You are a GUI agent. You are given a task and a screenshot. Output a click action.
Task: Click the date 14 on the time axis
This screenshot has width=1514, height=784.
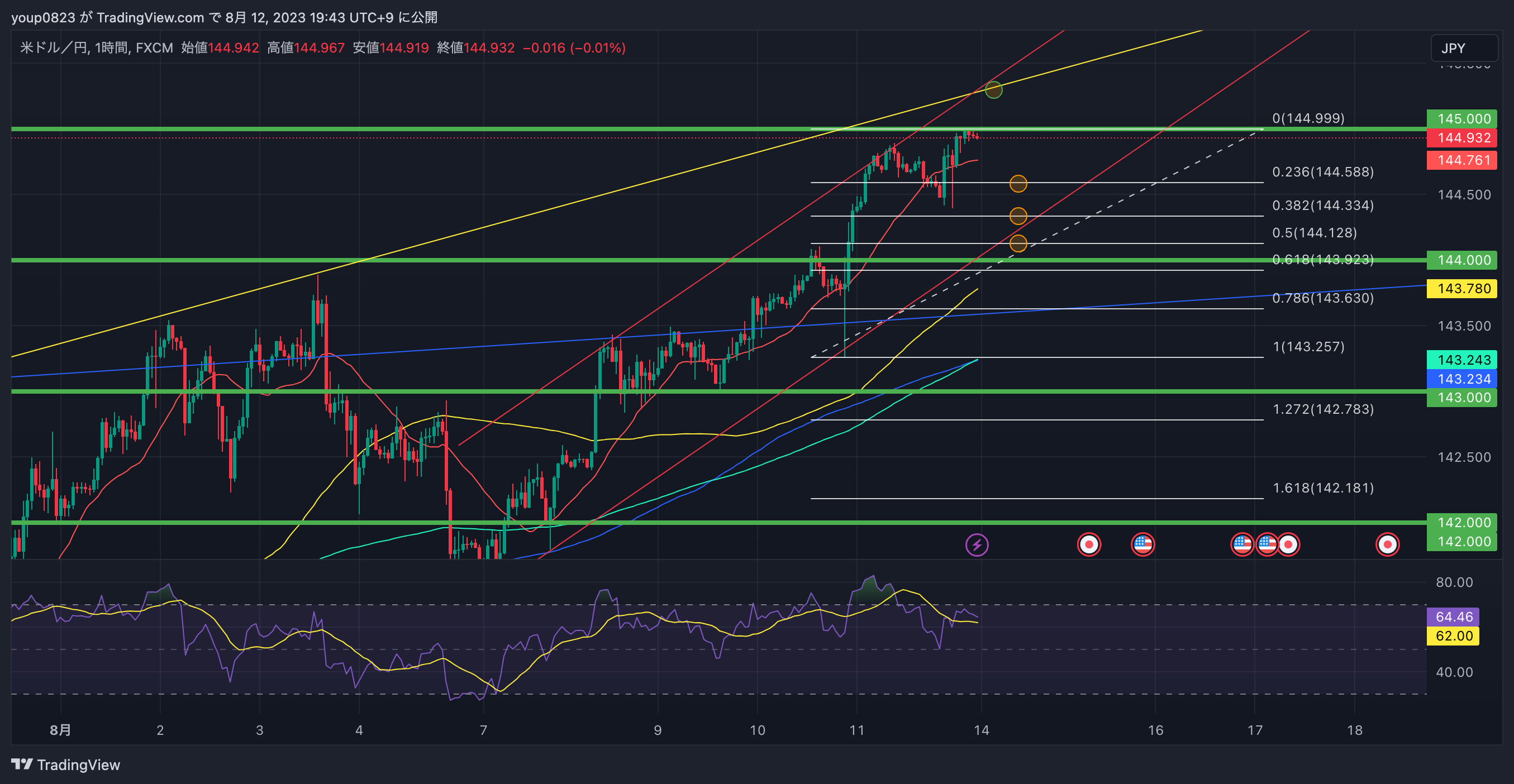(x=982, y=730)
